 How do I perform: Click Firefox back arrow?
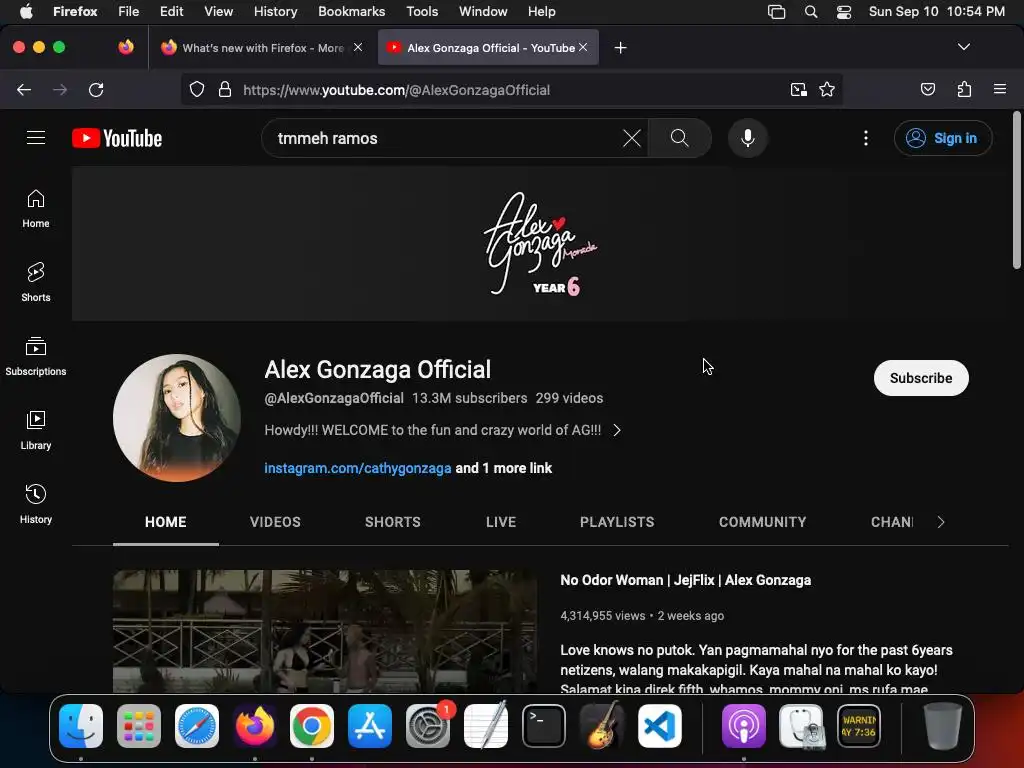tap(24, 89)
